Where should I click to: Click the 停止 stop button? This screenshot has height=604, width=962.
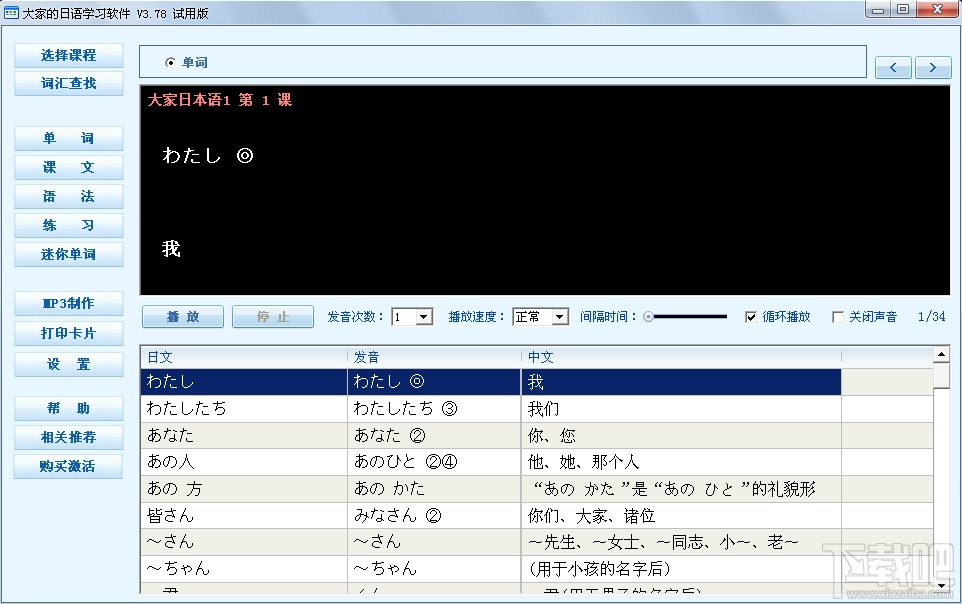pyautogui.click(x=273, y=317)
